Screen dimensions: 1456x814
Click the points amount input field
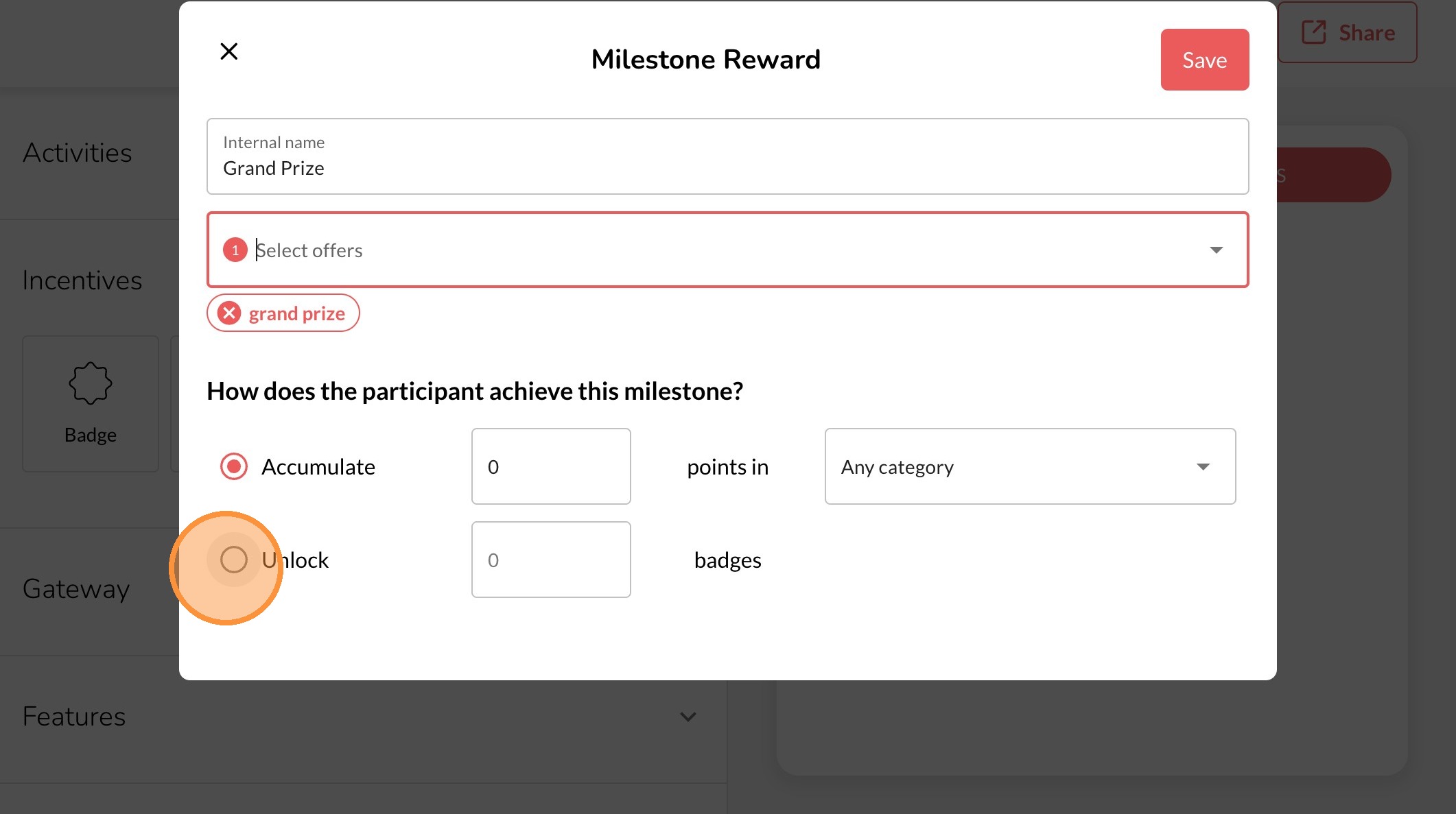[550, 467]
